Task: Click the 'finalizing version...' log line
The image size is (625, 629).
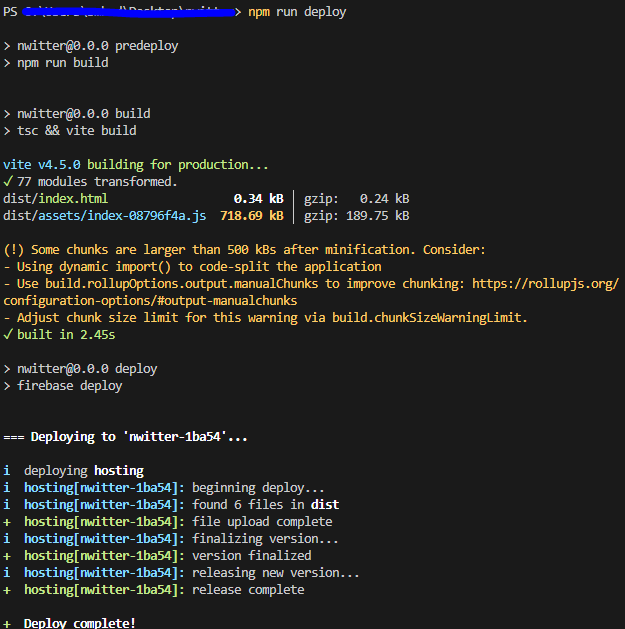Action: 171,539
